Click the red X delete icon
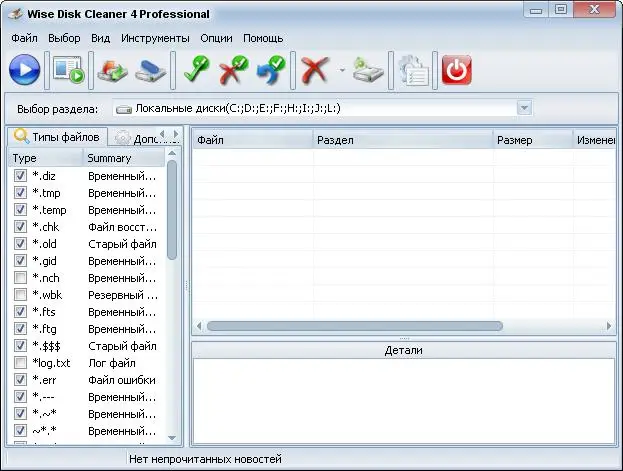 [315, 70]
